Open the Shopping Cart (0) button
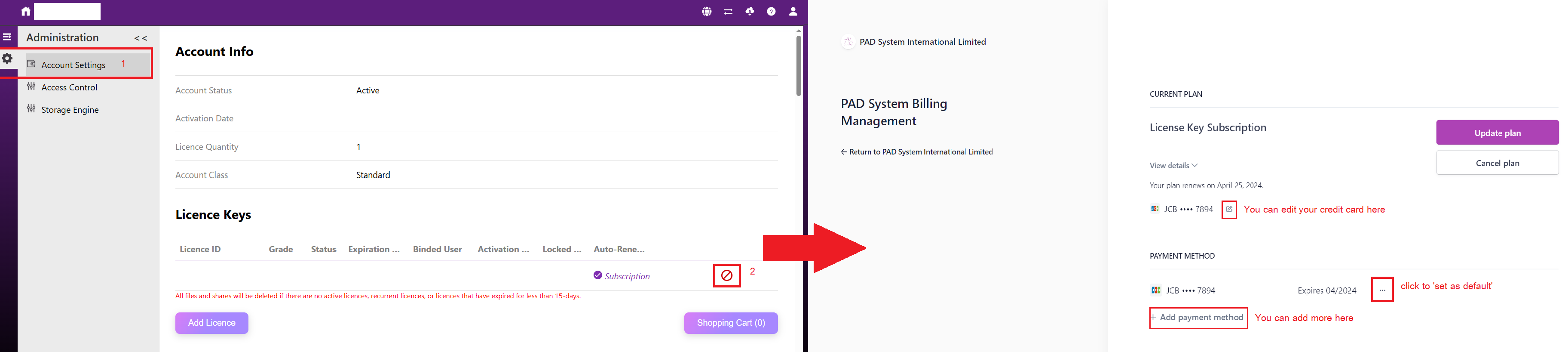The height and width of the screenshot is (352, 1568). click(x=730, y=323)
